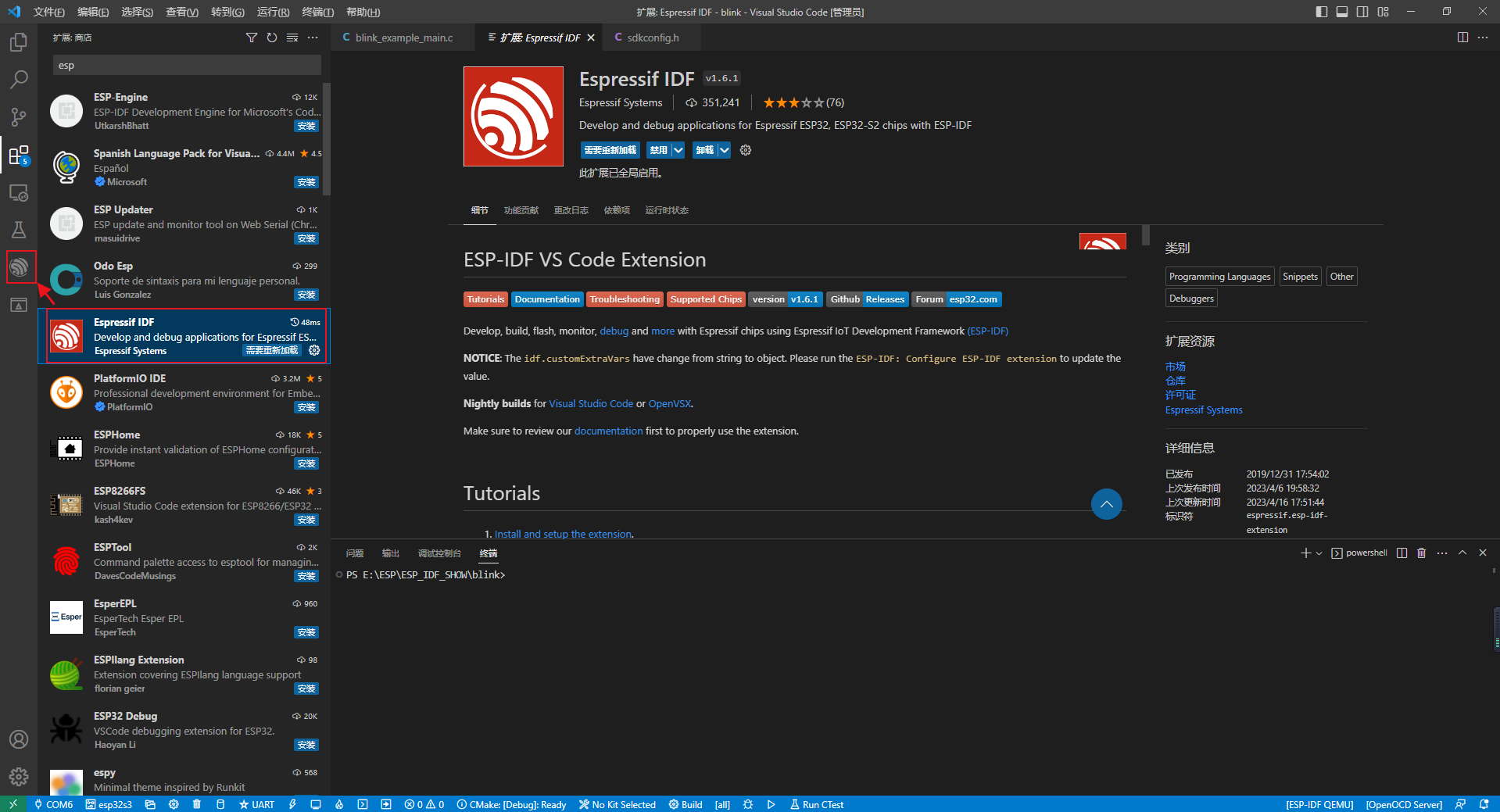
Task: Open the ESP-IDF monitor device icon
Action: [316, 804]
